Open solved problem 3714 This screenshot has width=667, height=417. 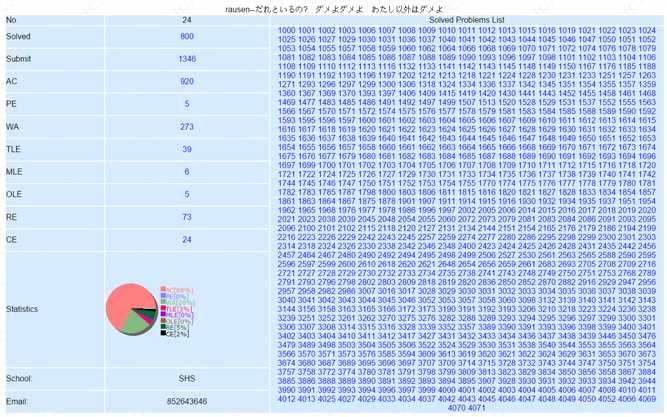(x=467, y=363)
